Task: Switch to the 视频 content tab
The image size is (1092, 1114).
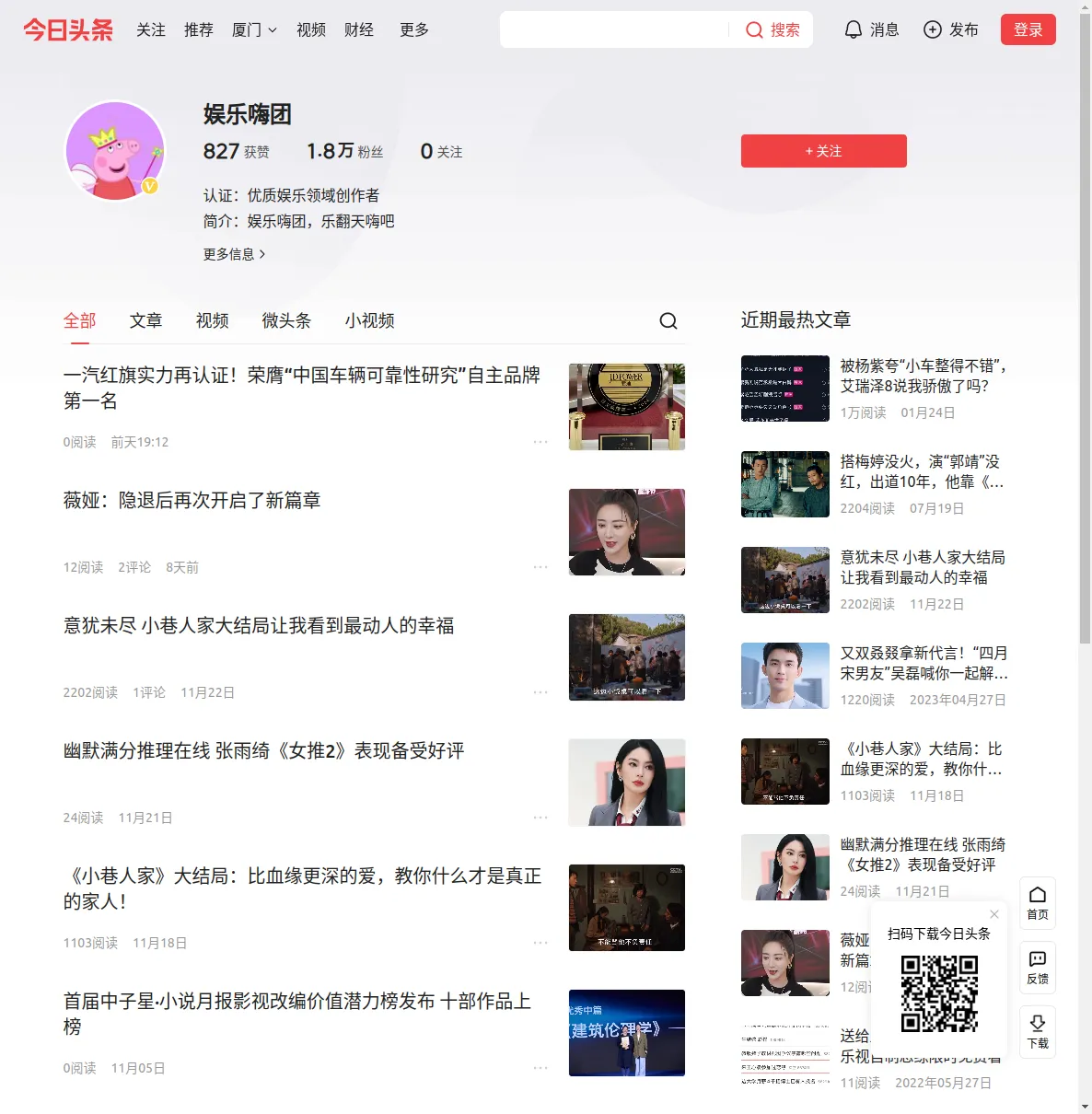Action: tap(213, 320)
